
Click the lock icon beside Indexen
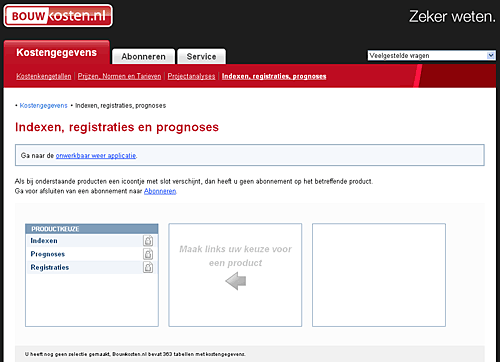tap(148, 241)
